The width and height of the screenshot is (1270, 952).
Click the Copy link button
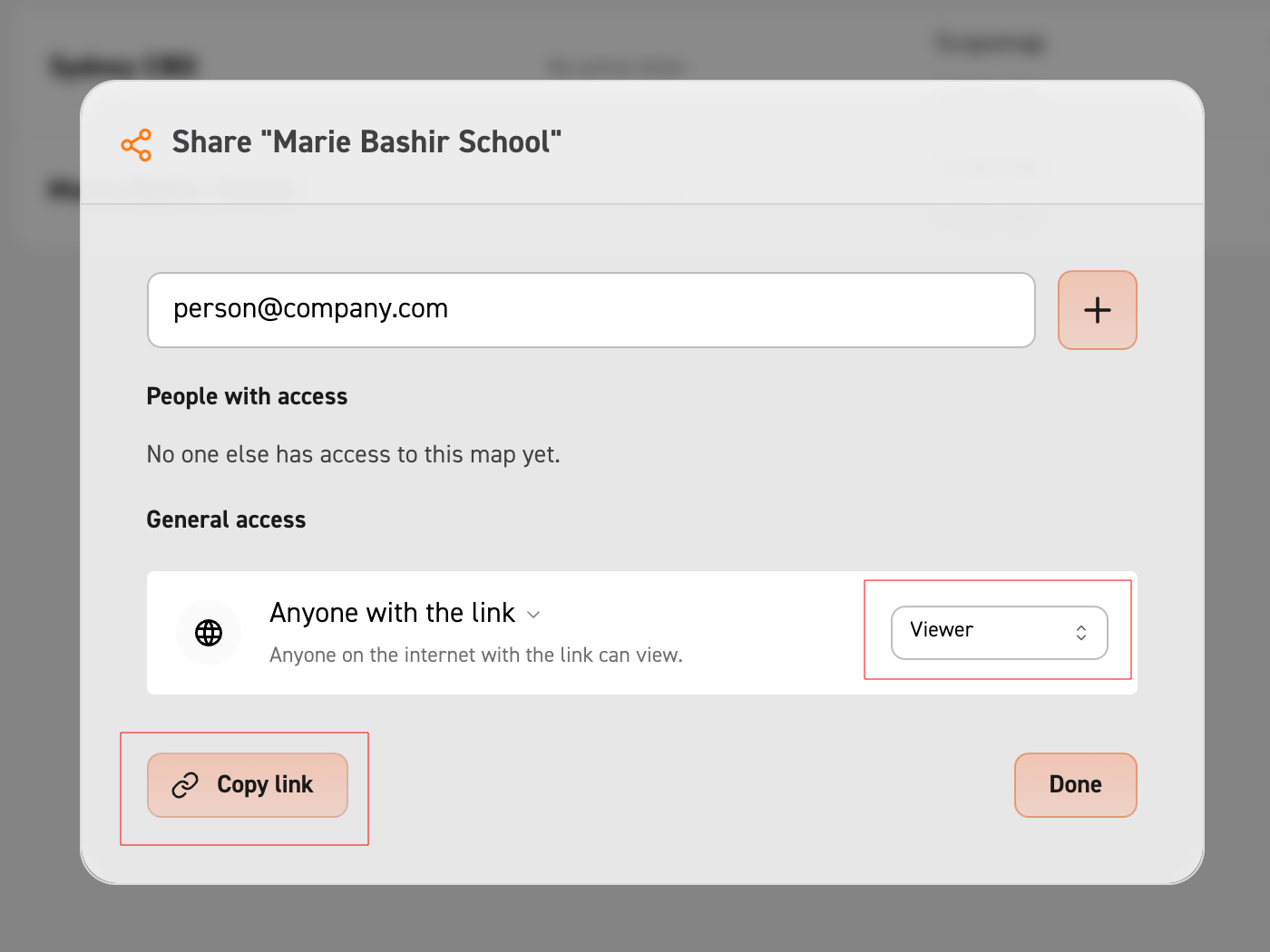tap(248, 785)
